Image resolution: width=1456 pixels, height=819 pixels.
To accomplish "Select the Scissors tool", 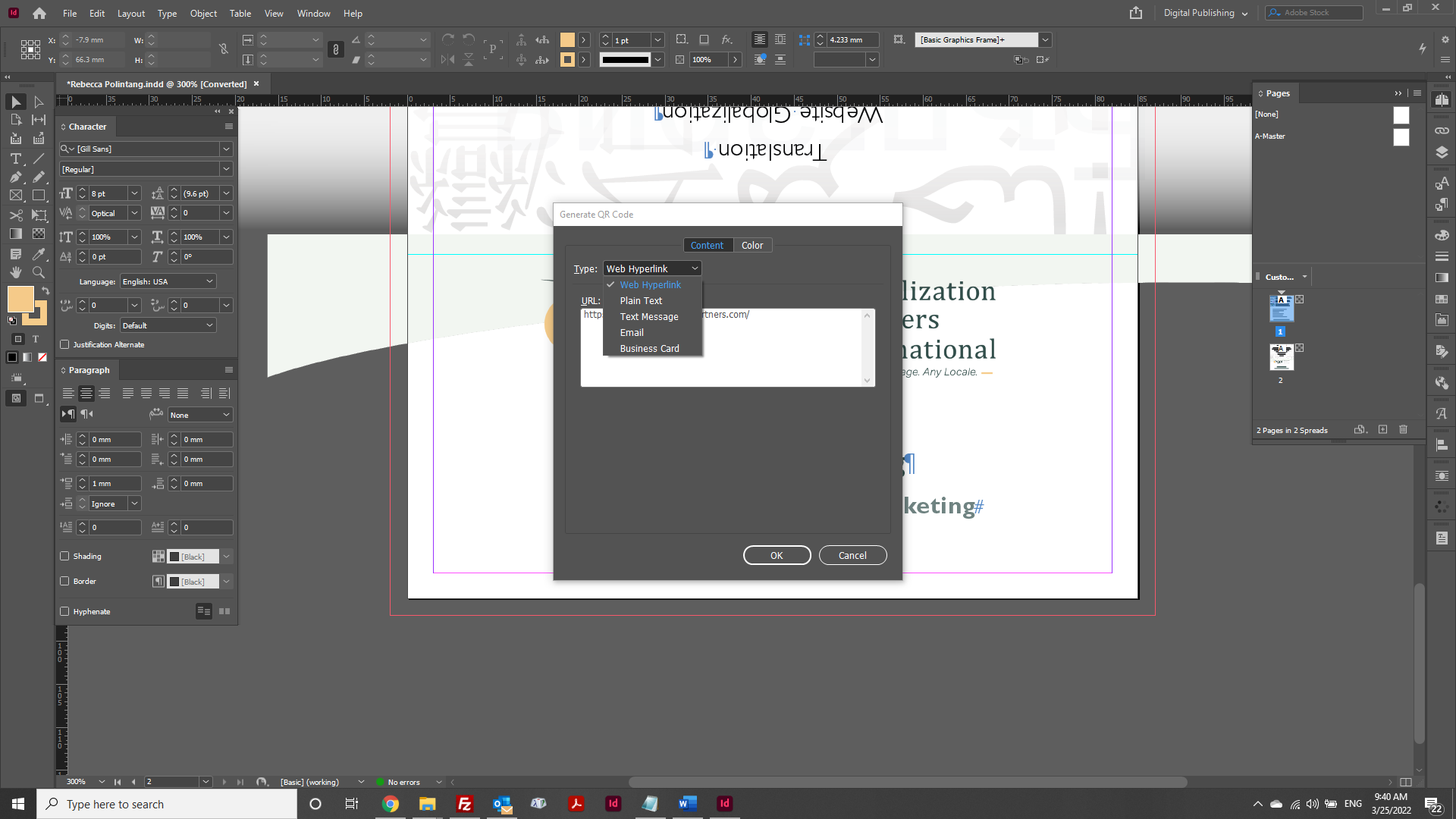I will pyautogui.click(x=15, y=215).
